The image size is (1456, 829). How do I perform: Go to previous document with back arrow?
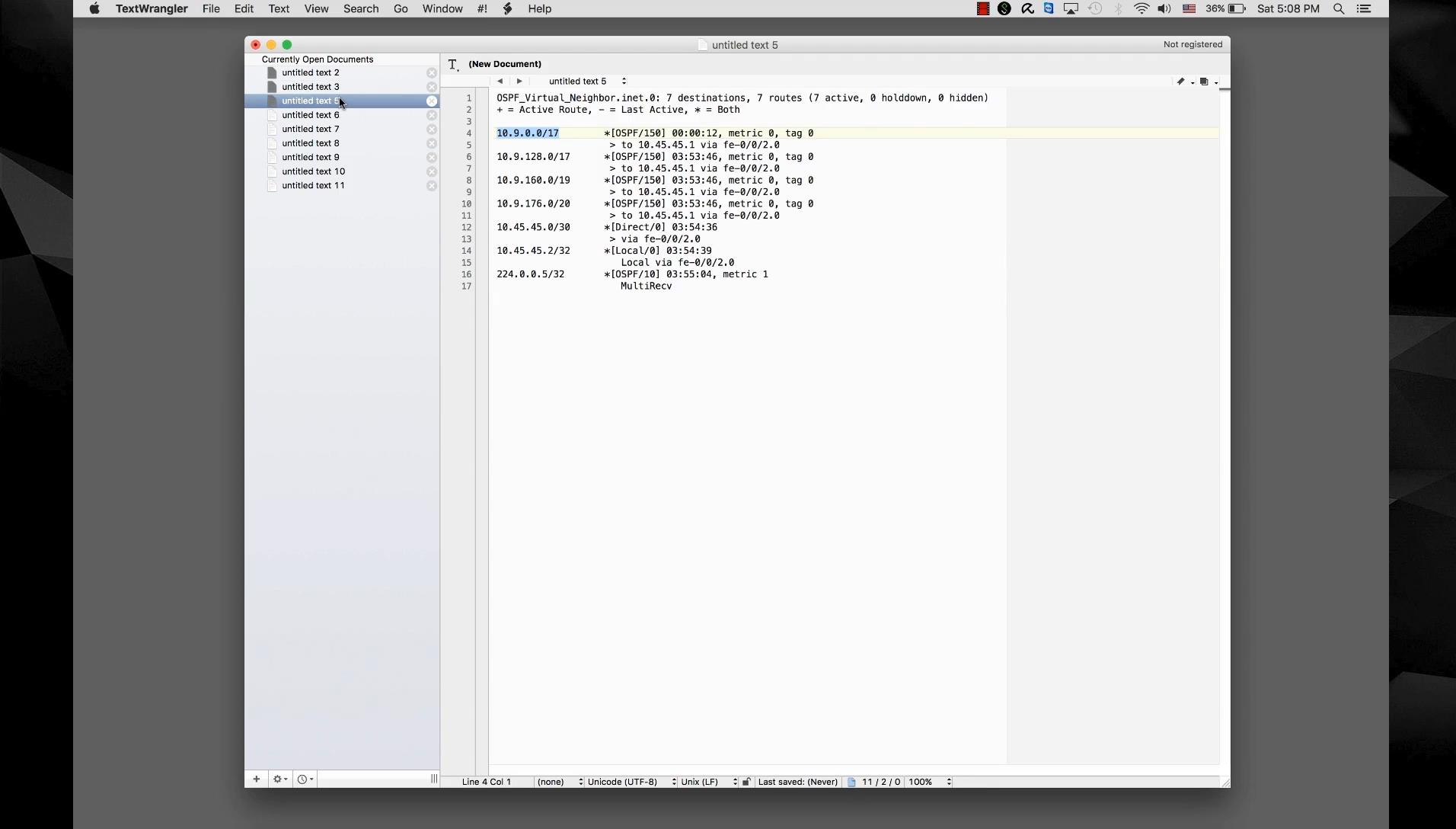(x=500, y=82)
